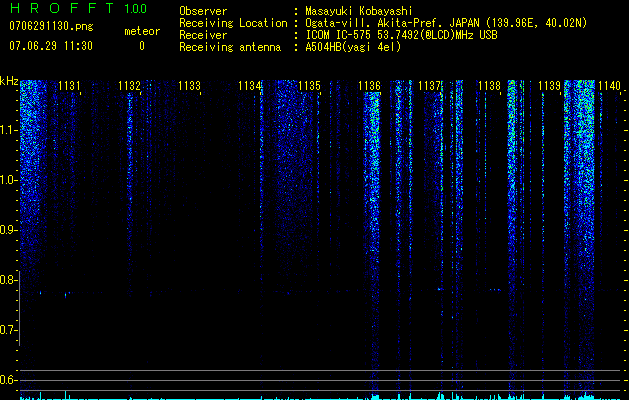Click the date and time 07.06.29 11:30
This screenshot has width=629, height=400.
[x=51, y=46]
